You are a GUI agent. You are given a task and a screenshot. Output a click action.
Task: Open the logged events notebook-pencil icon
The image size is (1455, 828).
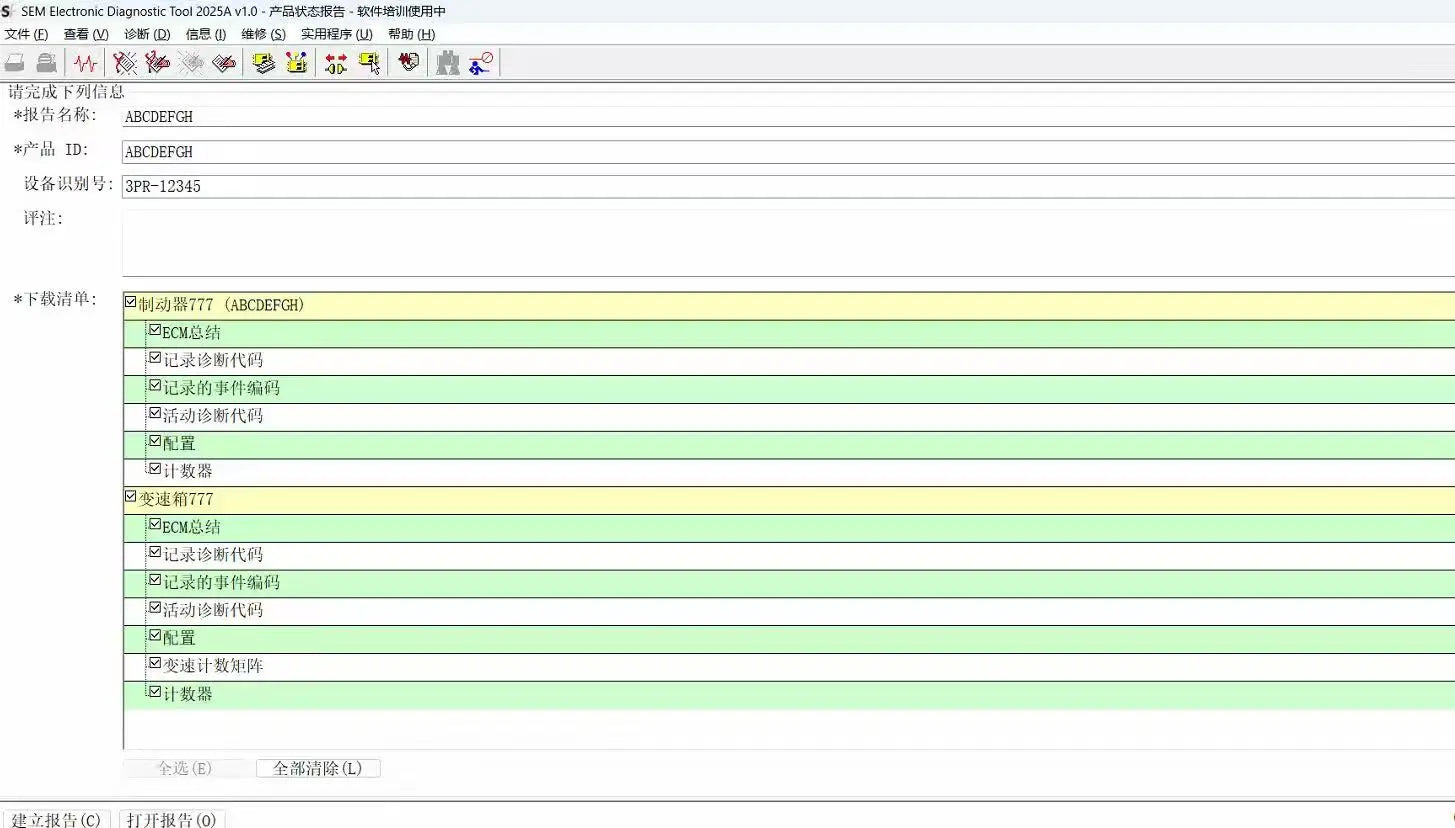coord(224,63)
